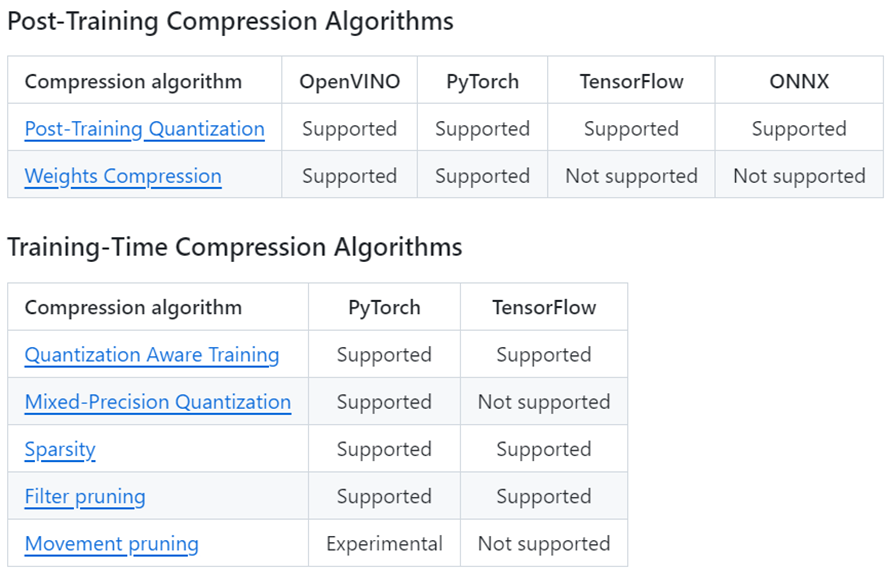Click OpenVINO Supported cell for Post-Training Quantization

[349, 129]
